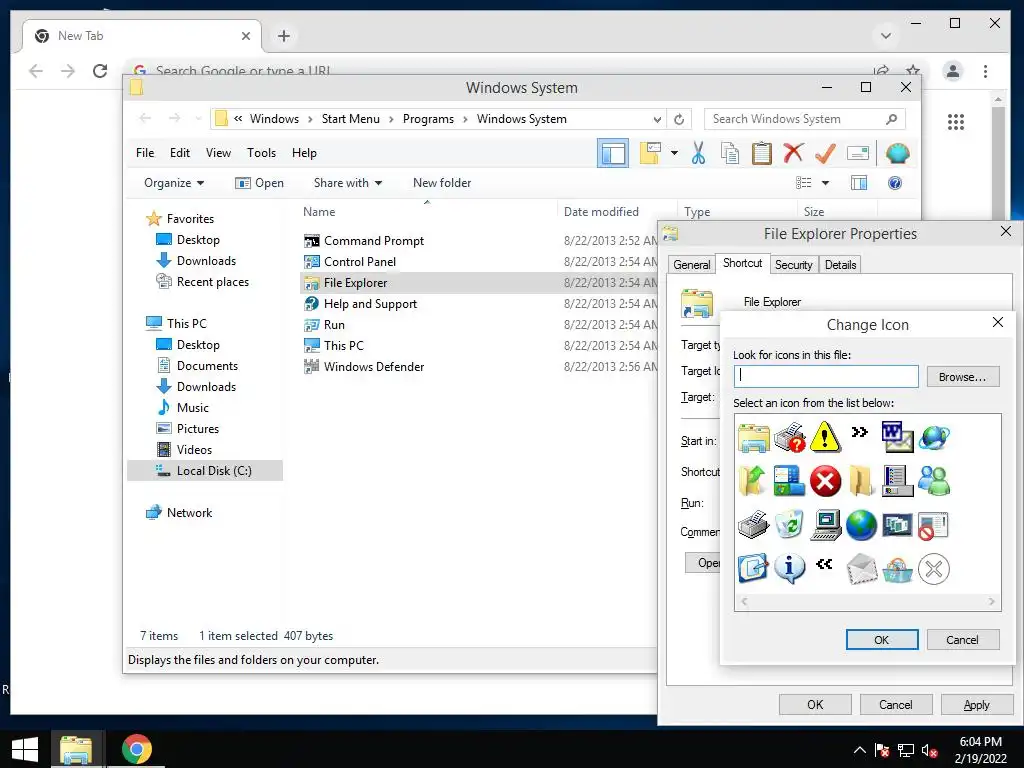Viewport: 1024px width, 768px height.
Task: Select the yellow warning triangle icon
Action: (825, 437)
